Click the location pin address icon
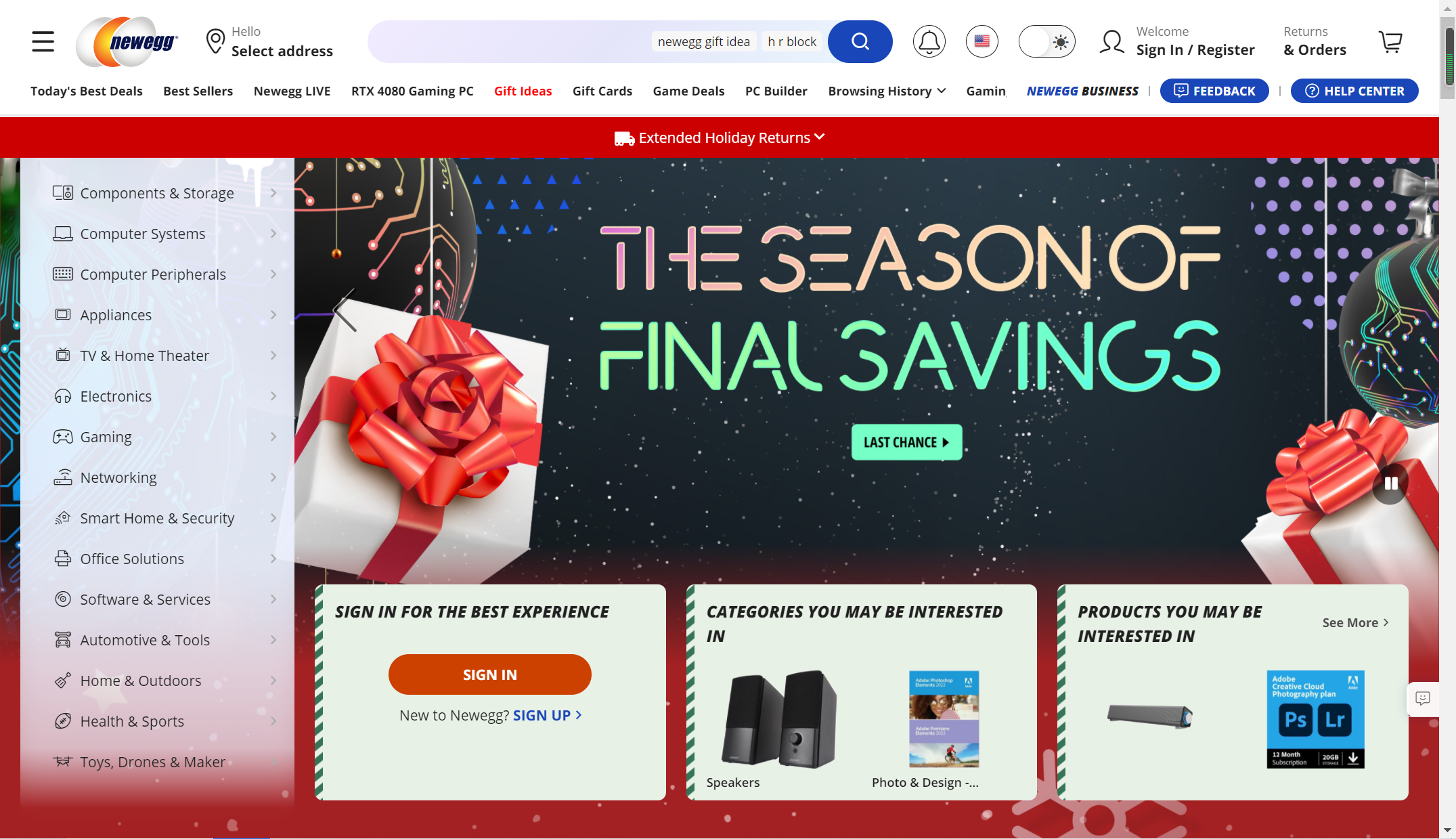The image size is (1456, 839). tap(215, 41)
